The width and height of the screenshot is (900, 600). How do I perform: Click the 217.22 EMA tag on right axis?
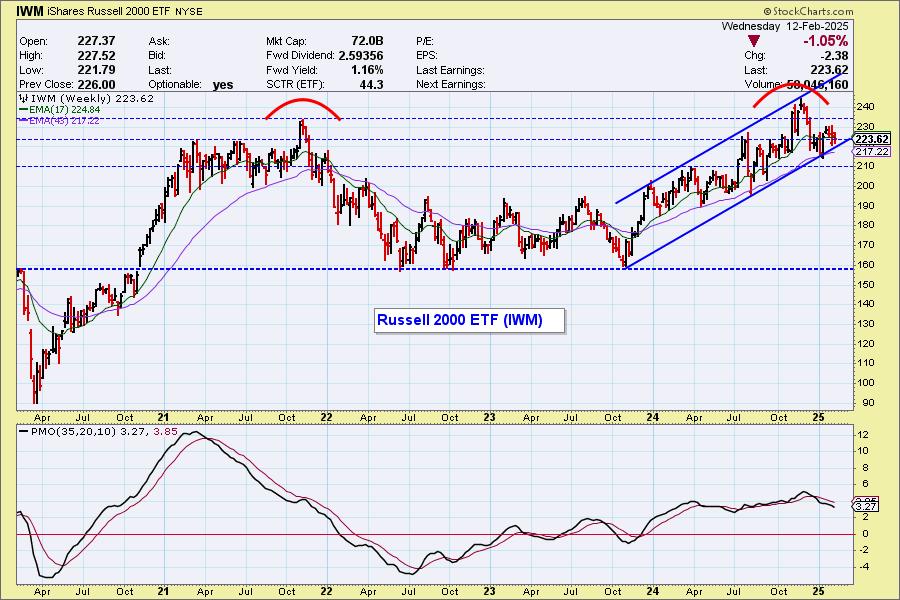[872, 152]
